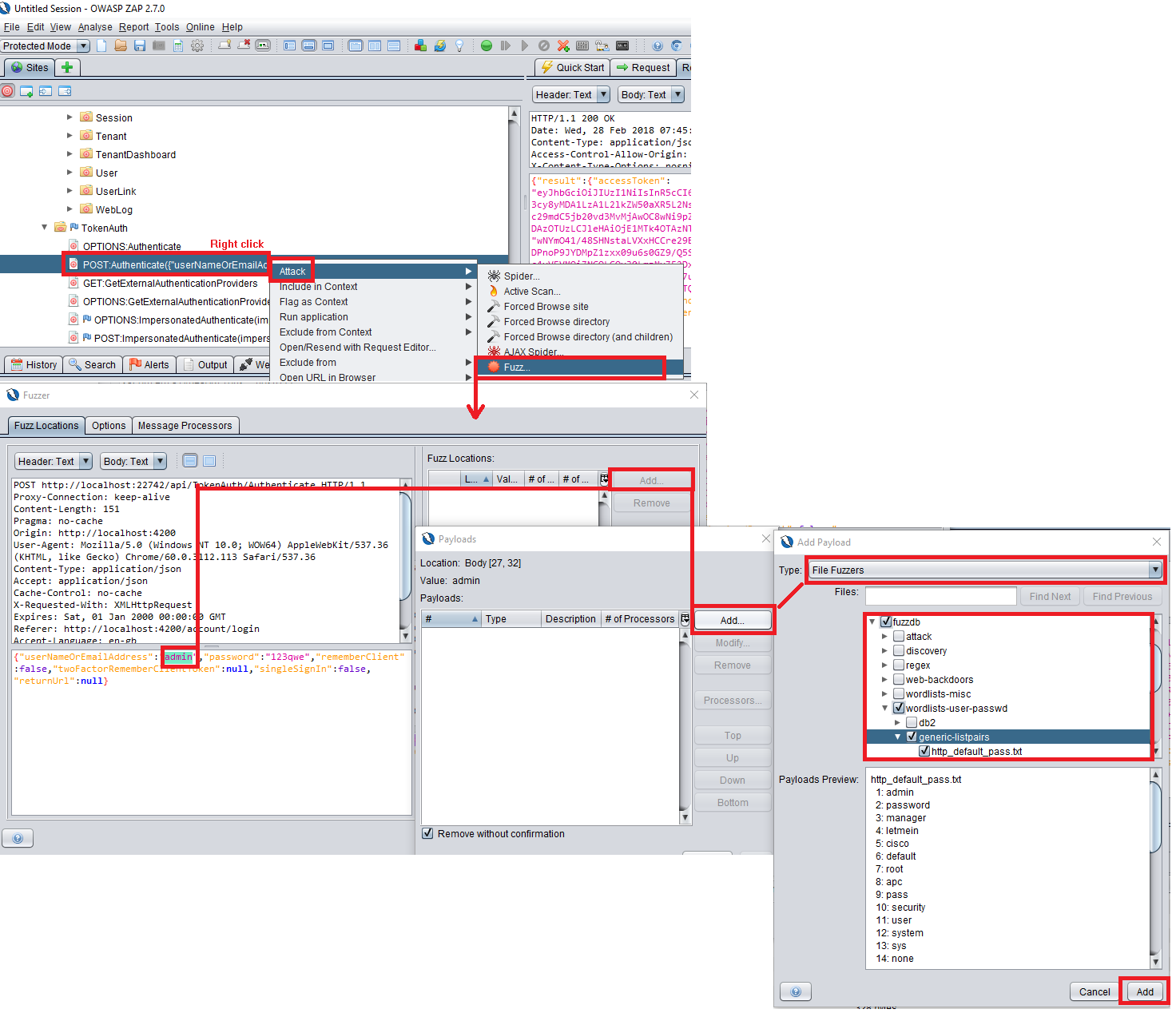Expand the web-backdoors fuzzdb folder
The width and height of the screenshot is (1176, 1013).
(884, 680)
